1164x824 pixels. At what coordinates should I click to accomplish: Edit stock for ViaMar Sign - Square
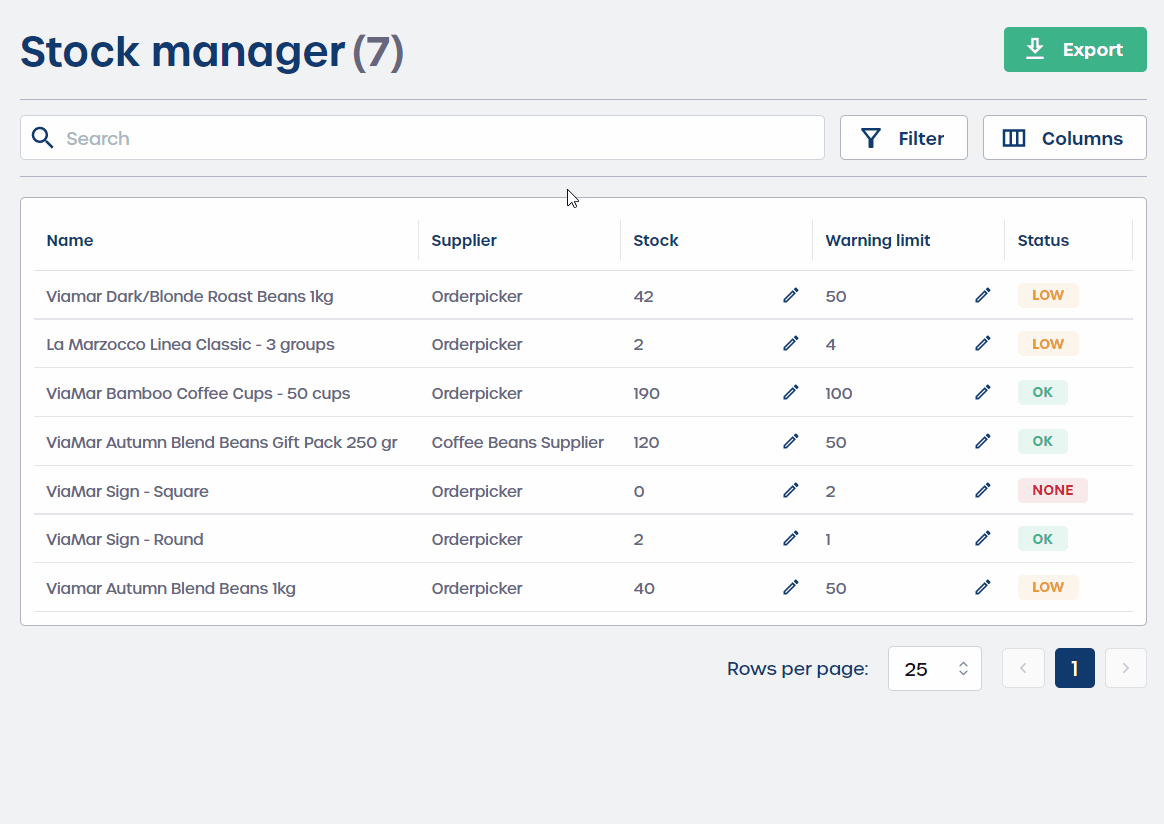pyautogui.click(x=791, y=490)
